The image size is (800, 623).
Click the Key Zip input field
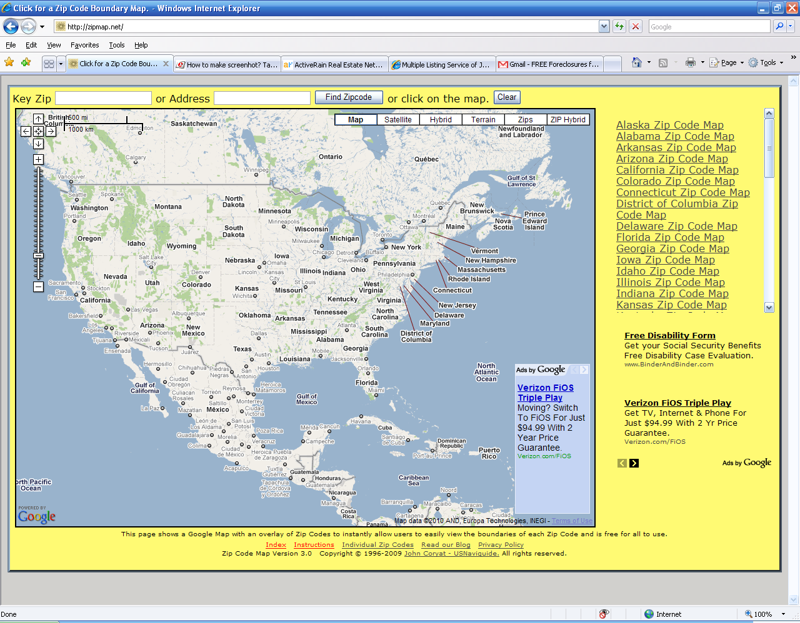tap(103, 98)
